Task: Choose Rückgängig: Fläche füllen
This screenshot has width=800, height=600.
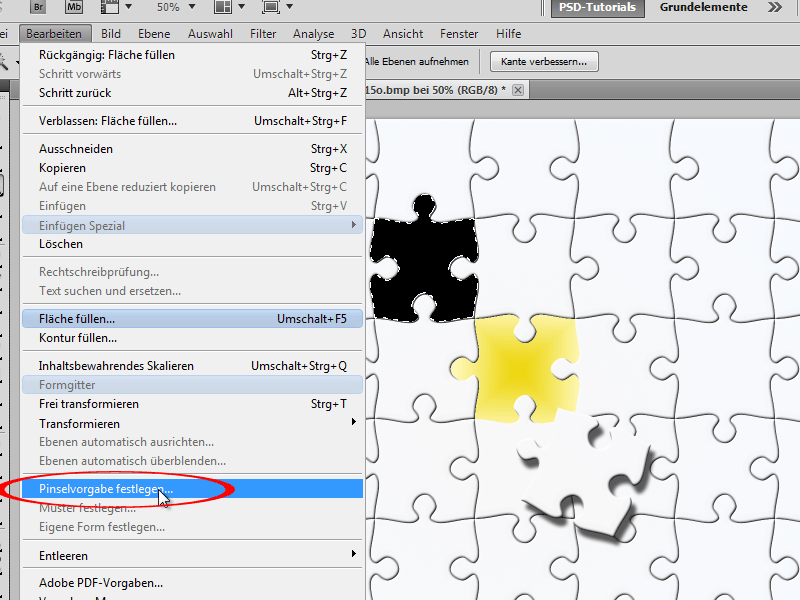Action: tap(192, 55)
